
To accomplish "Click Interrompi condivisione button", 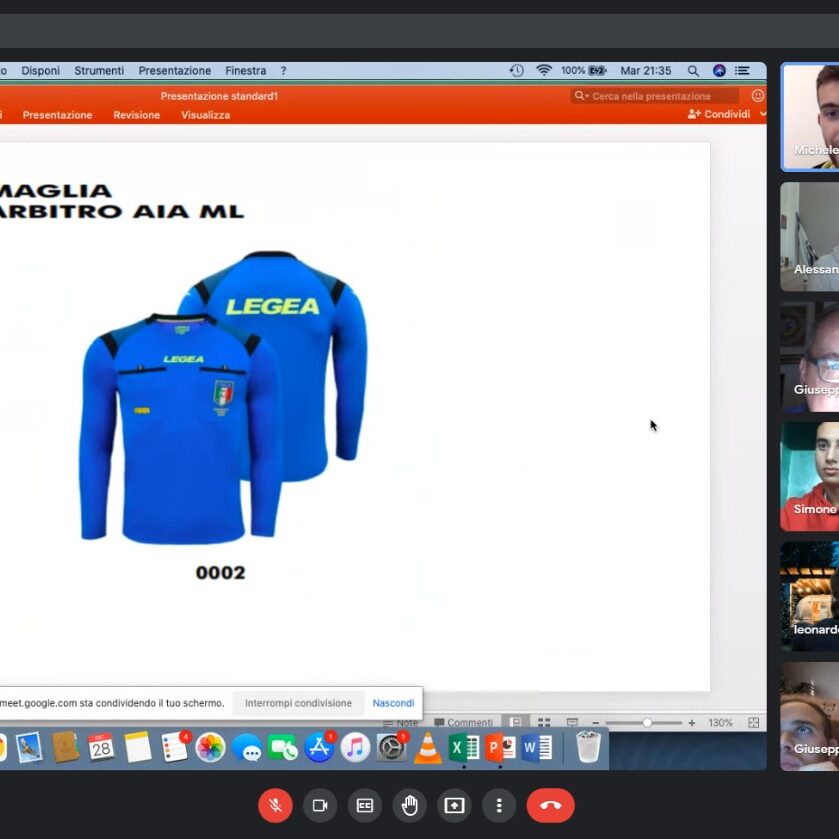I will (298, 703).
